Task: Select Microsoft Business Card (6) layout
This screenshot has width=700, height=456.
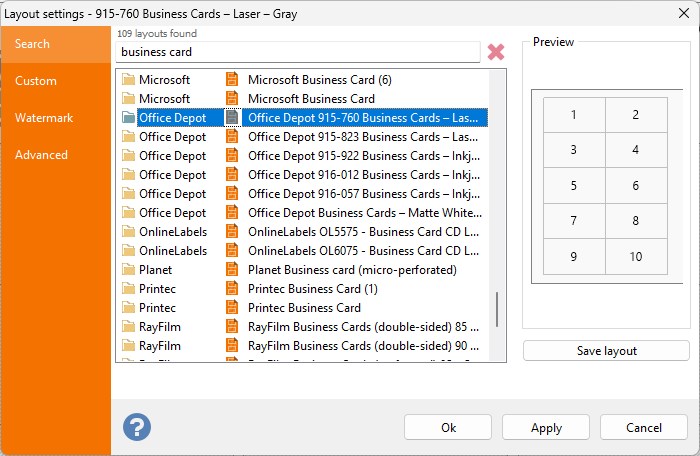Action: [320, 79]
